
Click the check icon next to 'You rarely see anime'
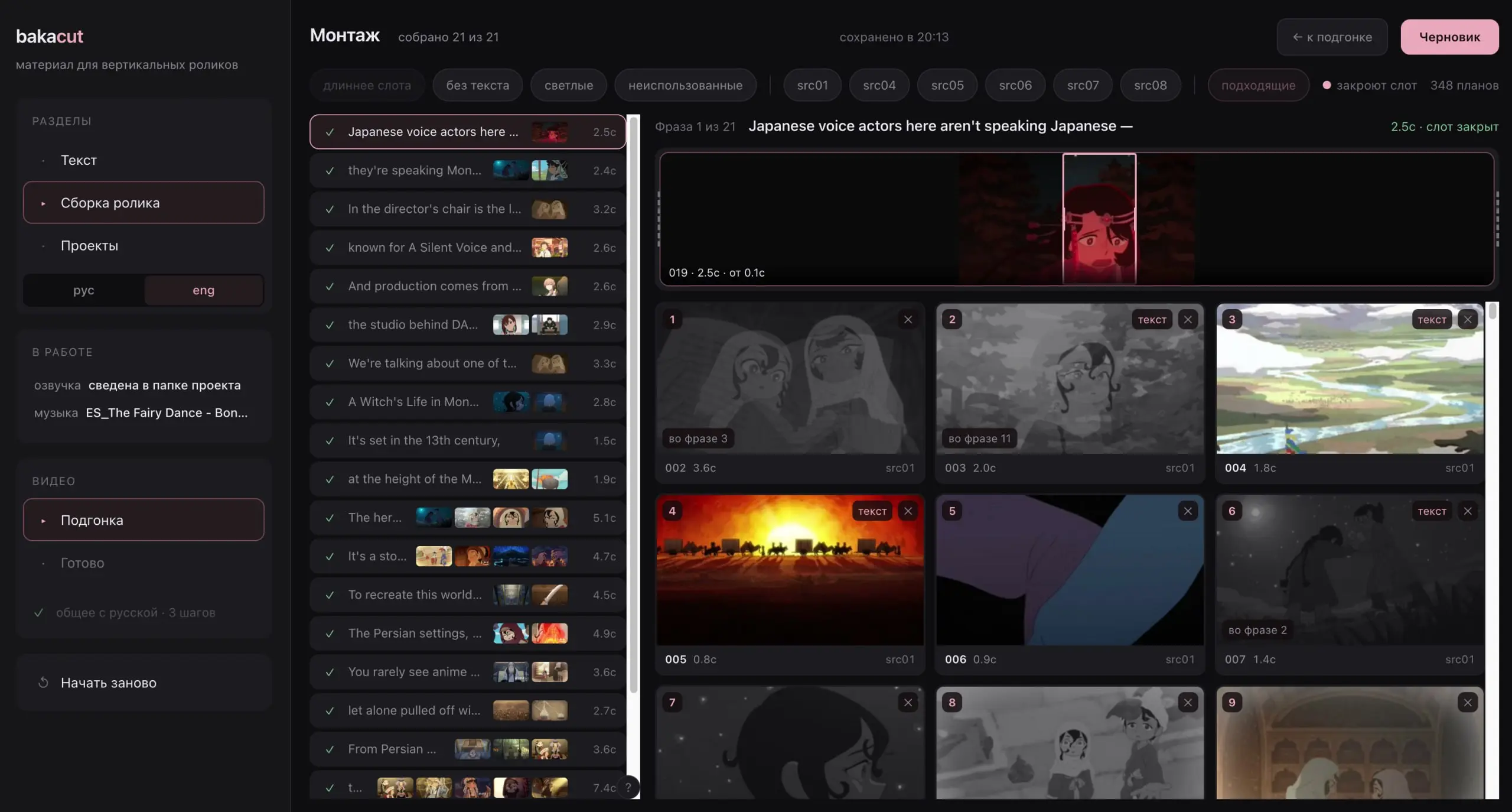[330, 672]
